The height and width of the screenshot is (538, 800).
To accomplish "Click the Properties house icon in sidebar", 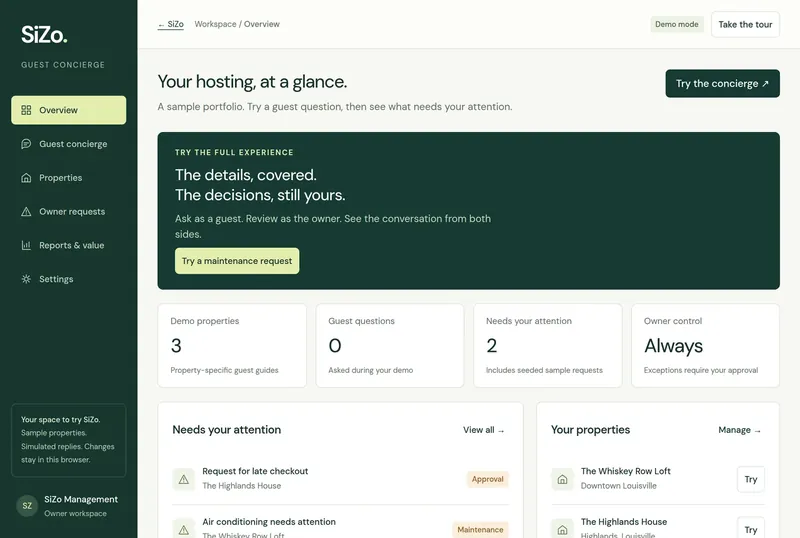I will point(26,178).
